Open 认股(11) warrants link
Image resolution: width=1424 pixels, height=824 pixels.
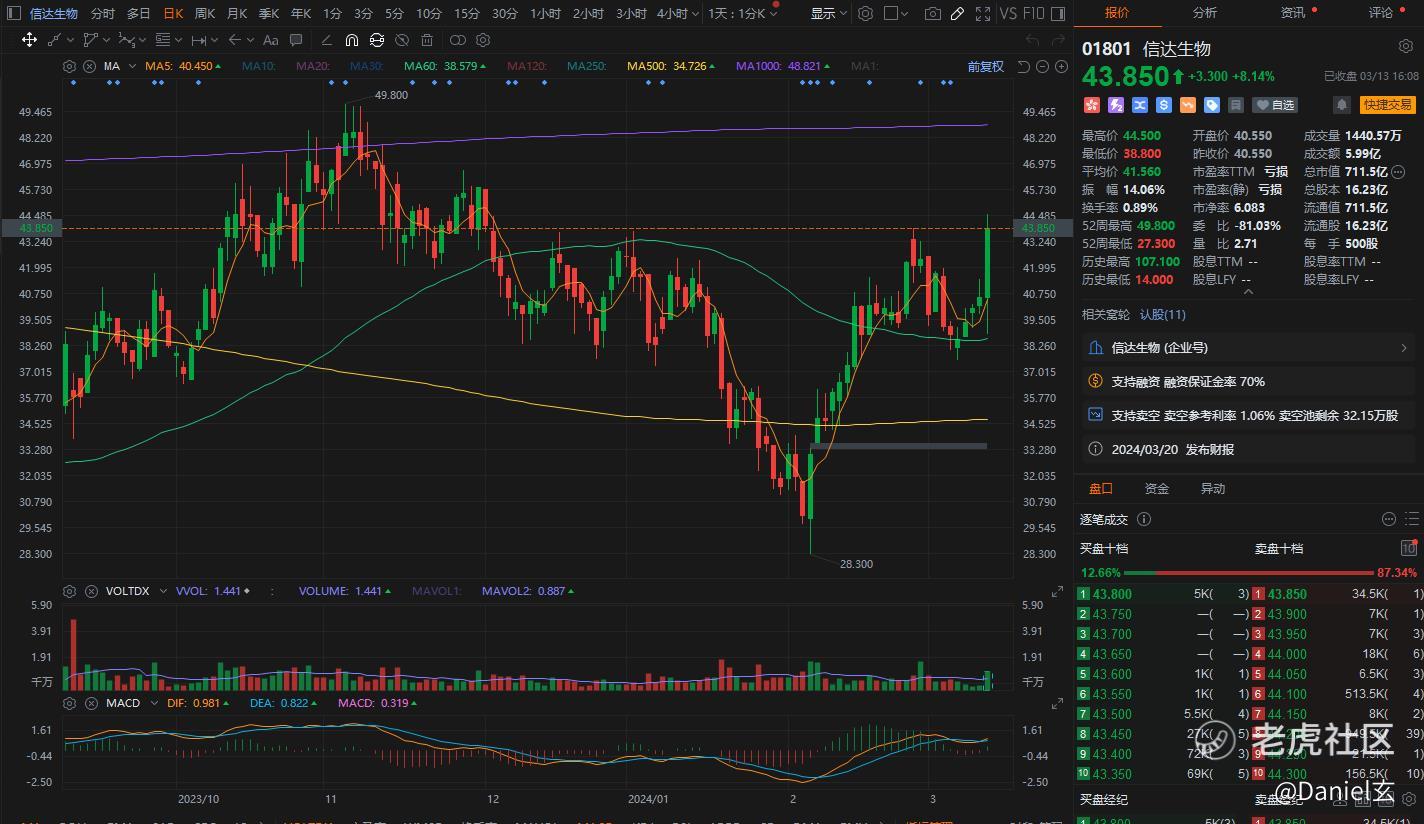pyautogui.click(x=1163, y=315)
